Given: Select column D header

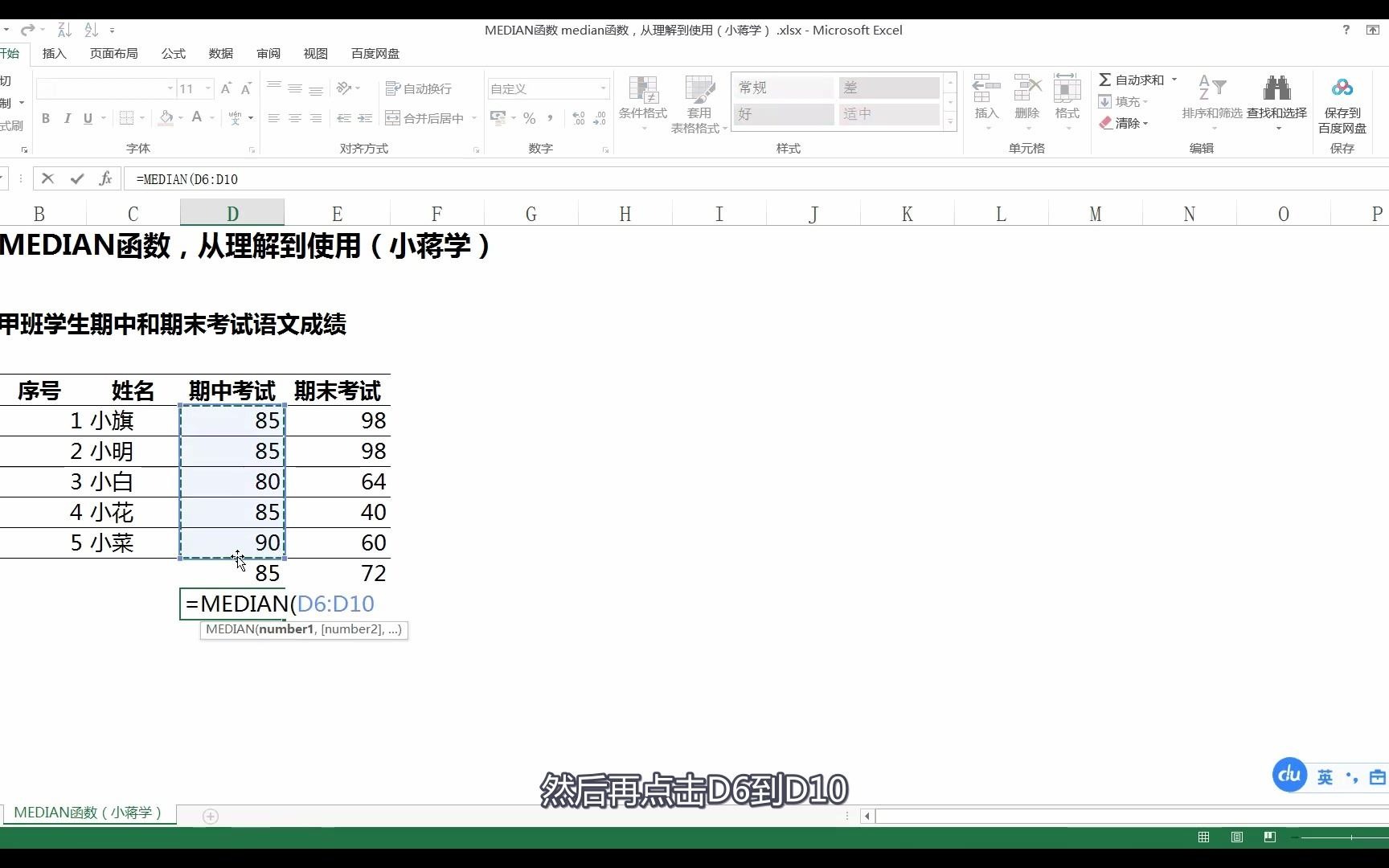Looking at the screenshot, I should [232, 213].
